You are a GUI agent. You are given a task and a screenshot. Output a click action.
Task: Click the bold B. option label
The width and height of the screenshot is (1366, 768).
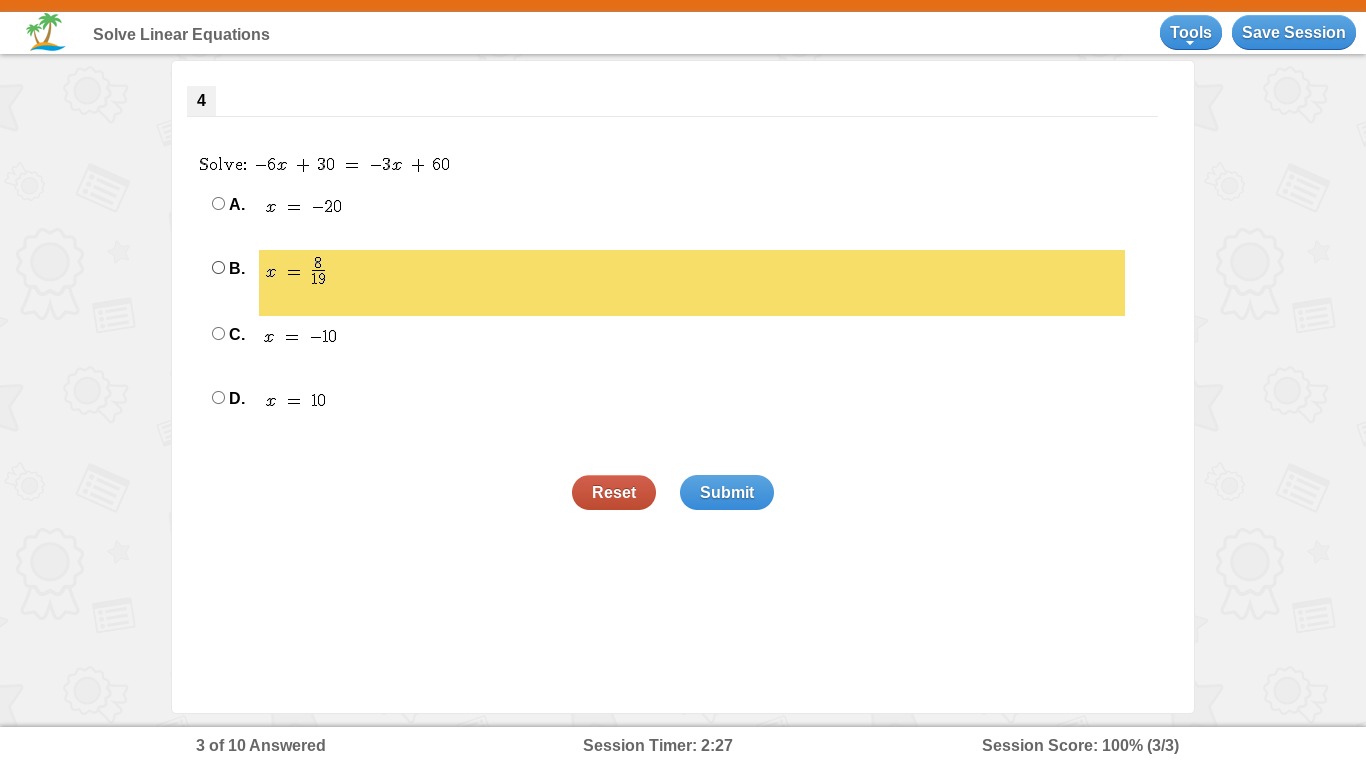237,269
